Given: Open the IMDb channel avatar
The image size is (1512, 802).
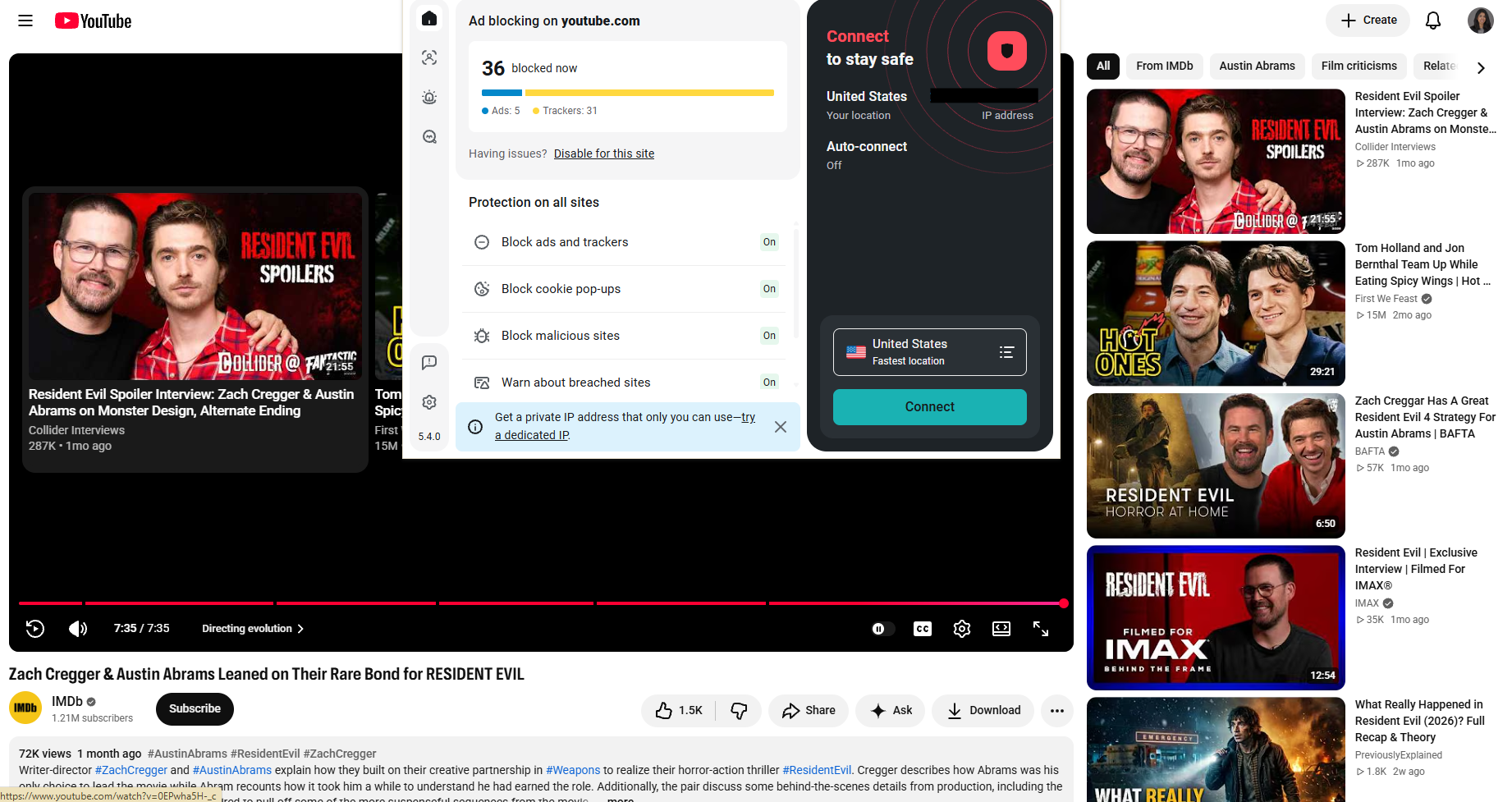Looking at the screenshot, I should [25, 708].
